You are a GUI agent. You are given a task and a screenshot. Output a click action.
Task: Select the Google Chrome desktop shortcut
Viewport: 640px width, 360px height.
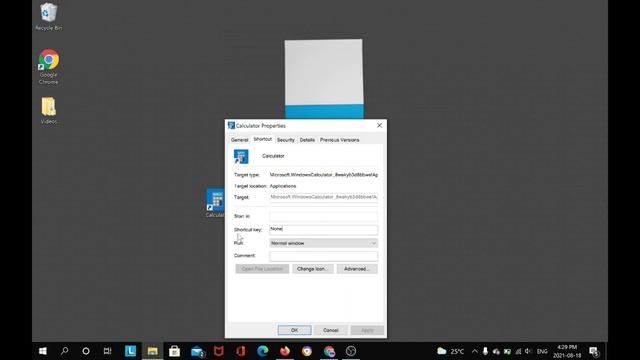tap(49, 67)
